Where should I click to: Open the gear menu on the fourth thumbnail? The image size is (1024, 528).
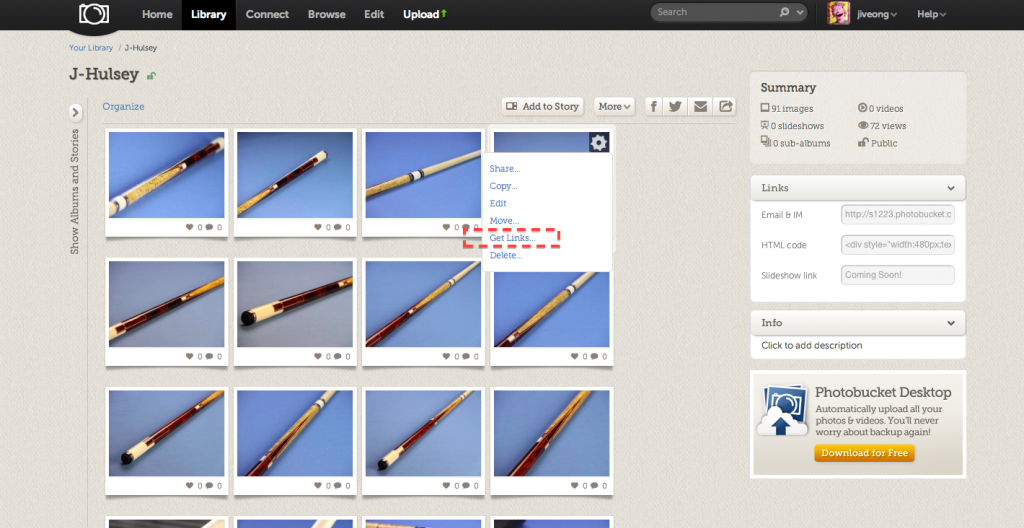point(599,142)
